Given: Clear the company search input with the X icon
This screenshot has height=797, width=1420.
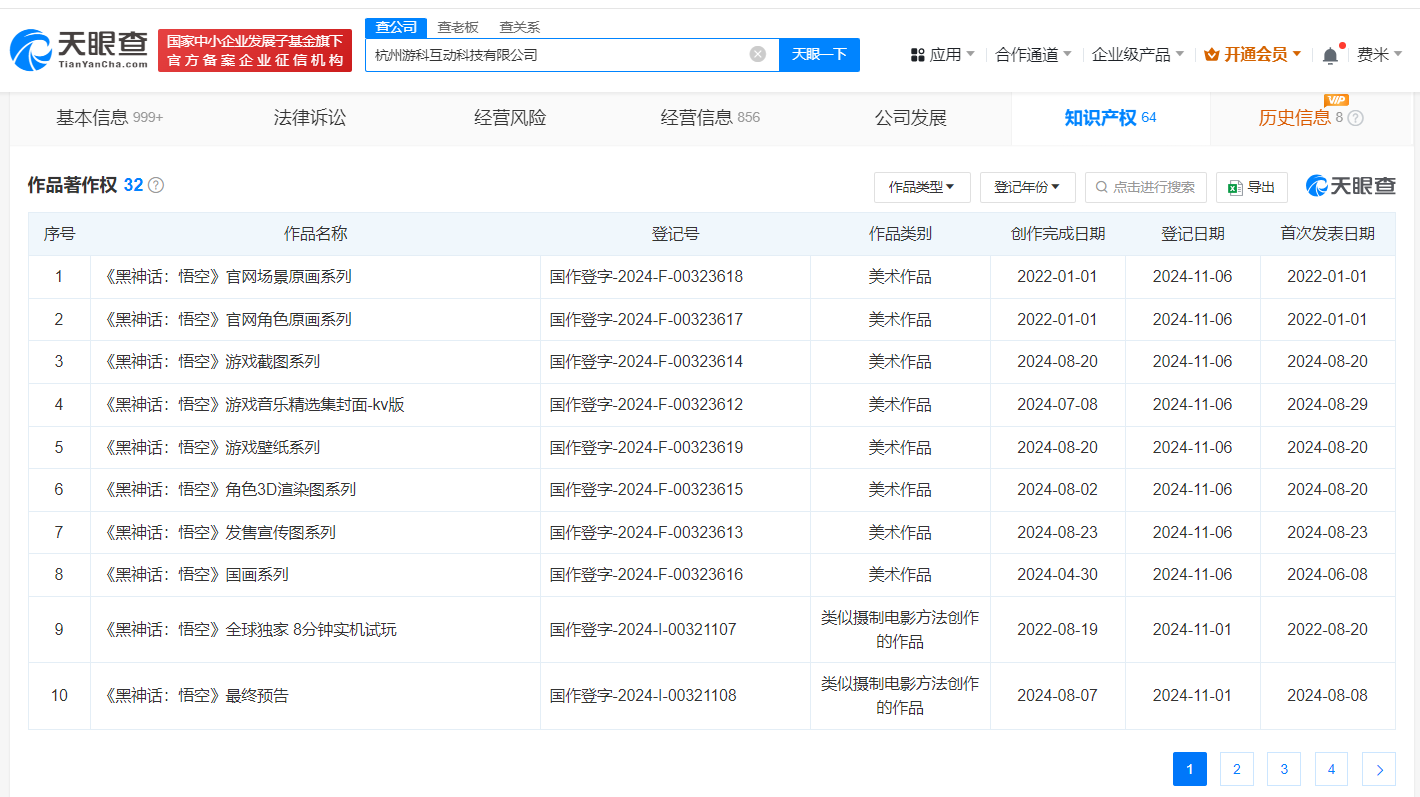Looking at the screenshot, I should coord(757,54).
